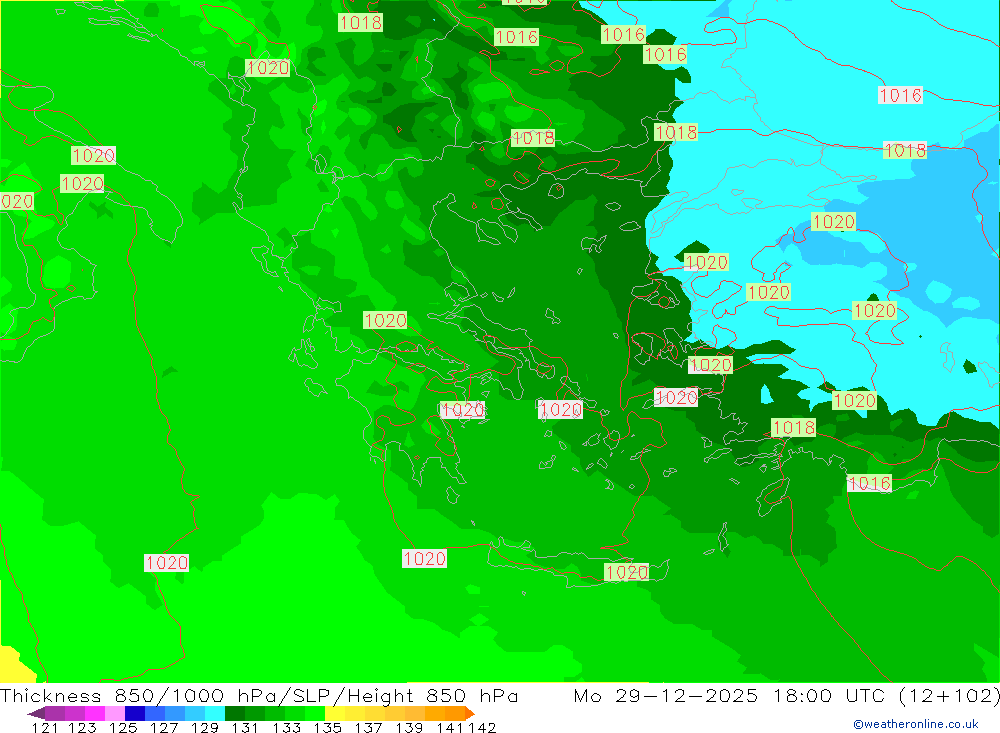Click the map title 'Thickness 850/1000 hPa/SLP/Height 850 hPa'
The width and height of the screenshot is (1000, 733).
coord(259,695)
